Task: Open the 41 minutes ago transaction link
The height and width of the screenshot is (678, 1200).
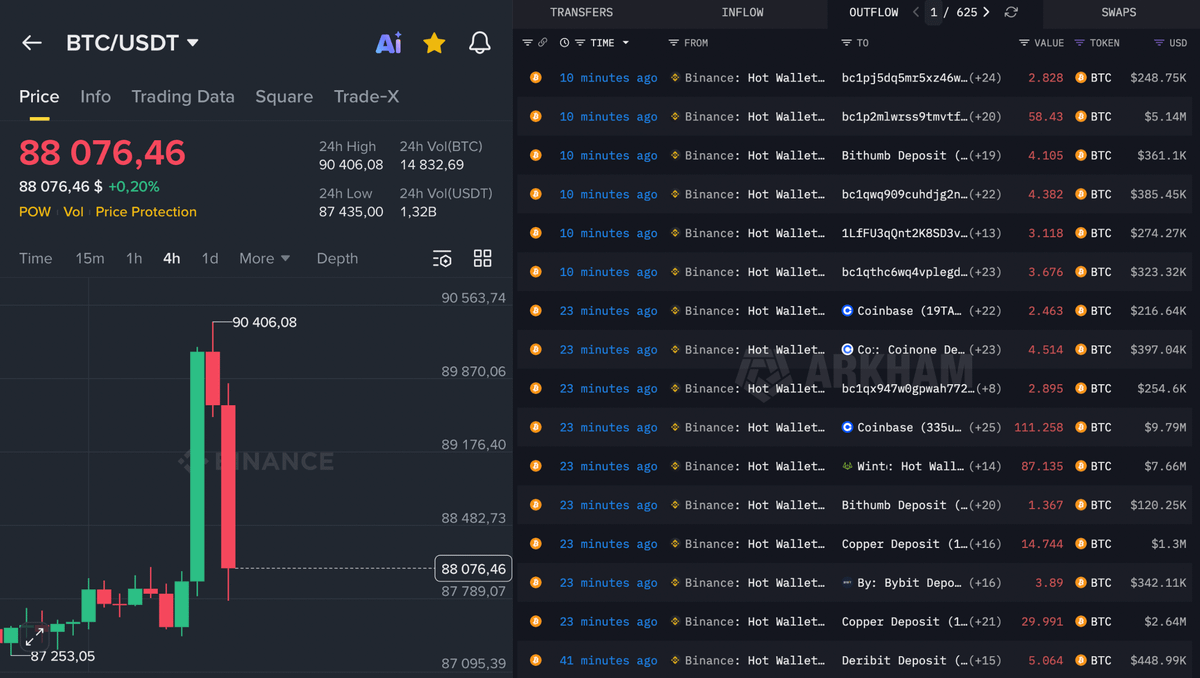Action: (x=608, y=660)
